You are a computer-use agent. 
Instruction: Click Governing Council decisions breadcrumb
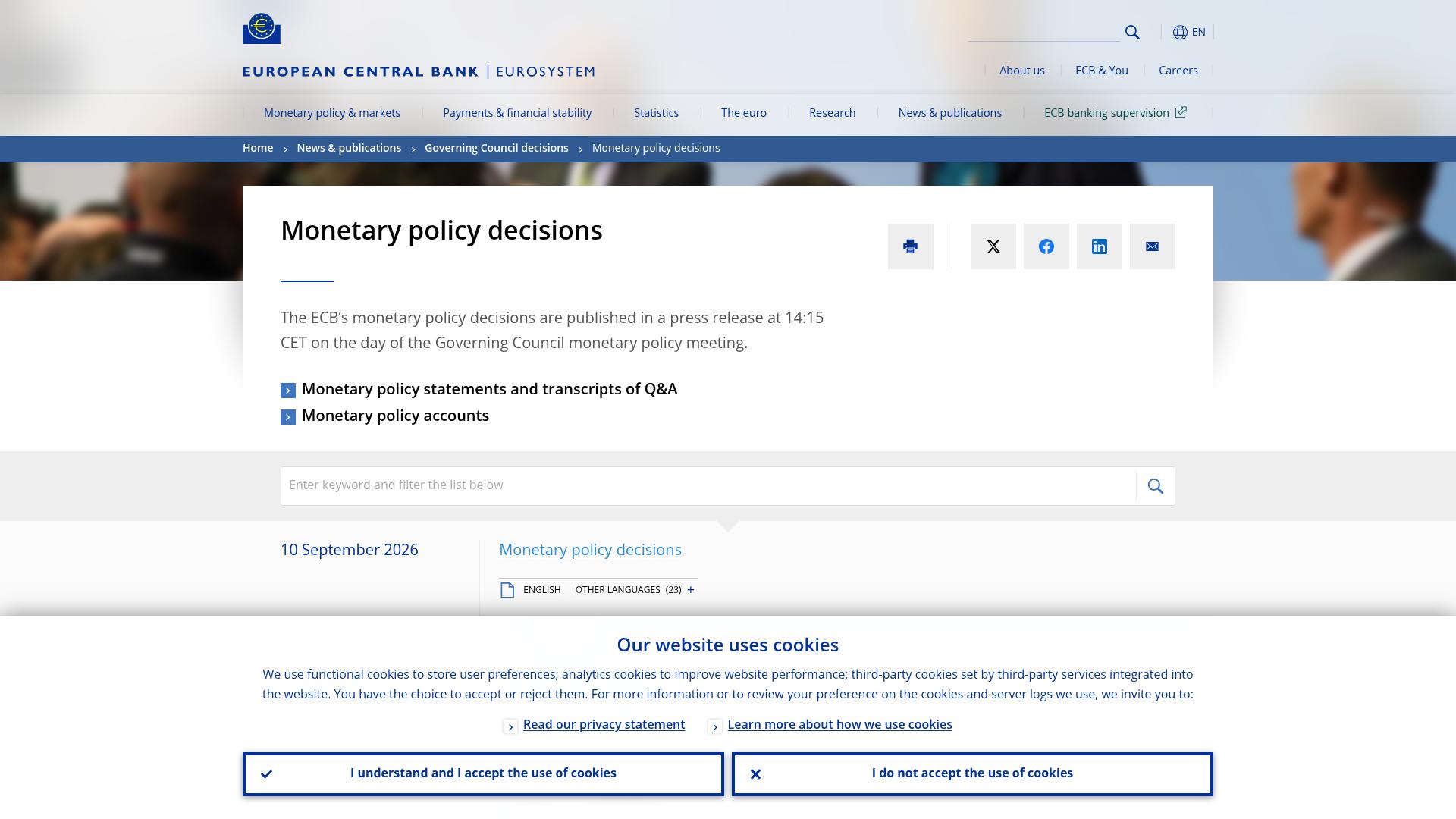coord(497,148)
